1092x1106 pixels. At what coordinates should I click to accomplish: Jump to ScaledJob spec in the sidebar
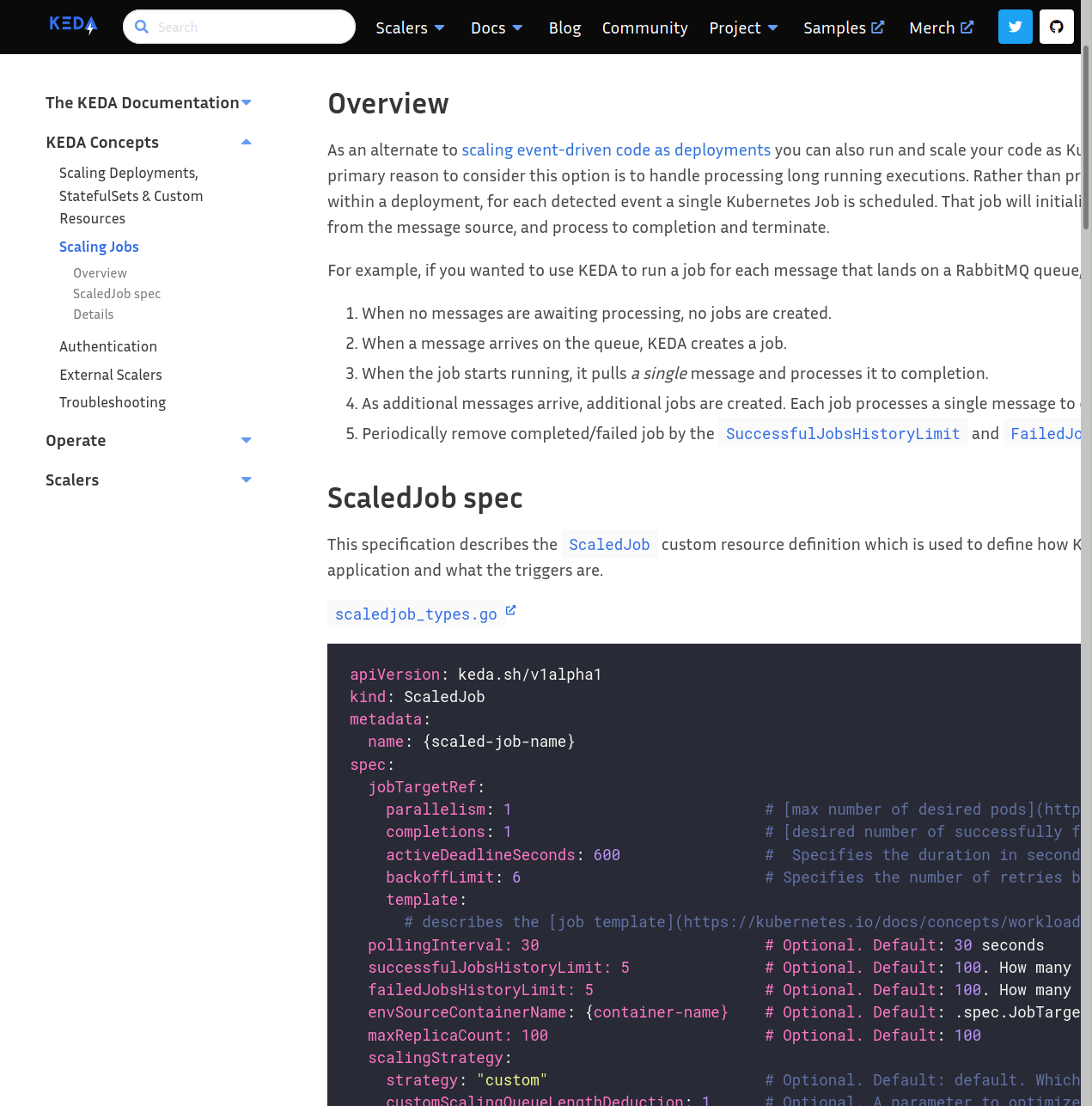pos(116,293)
